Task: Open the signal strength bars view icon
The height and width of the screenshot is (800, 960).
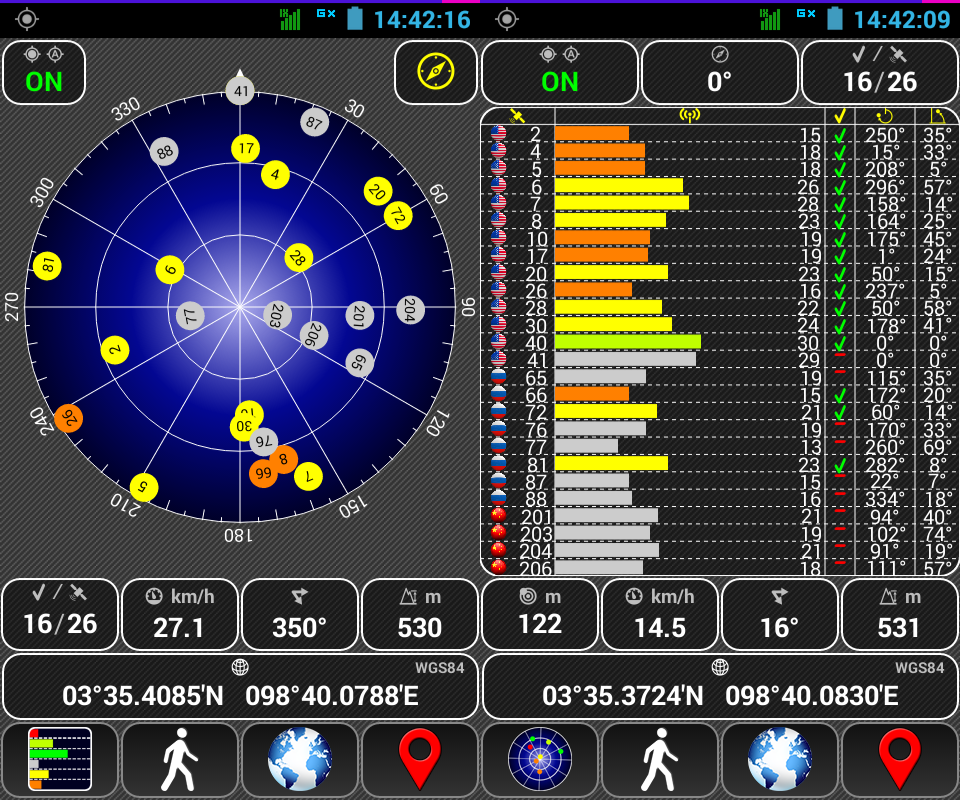Action: (60, 760)
